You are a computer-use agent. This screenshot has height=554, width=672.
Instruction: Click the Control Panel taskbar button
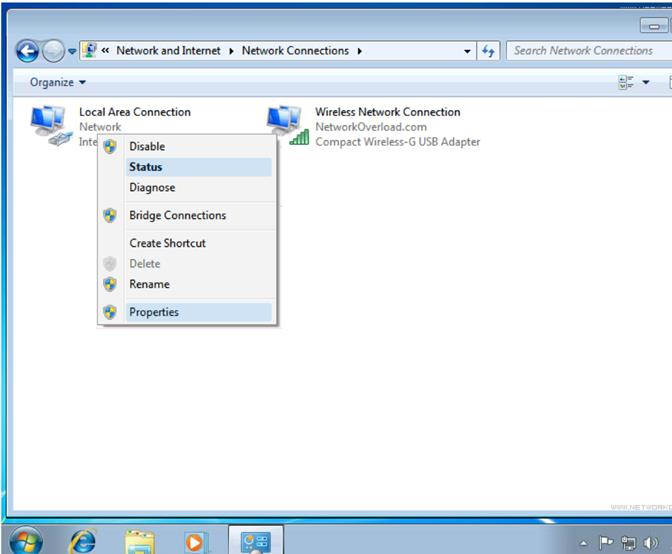pyautogui.click(x=256, y=541)
